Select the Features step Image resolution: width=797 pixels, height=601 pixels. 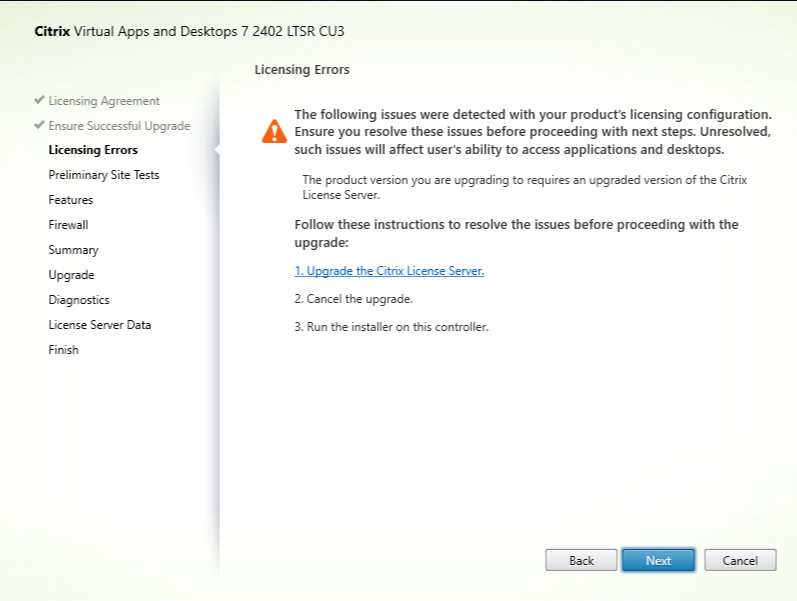pos(71,200)
